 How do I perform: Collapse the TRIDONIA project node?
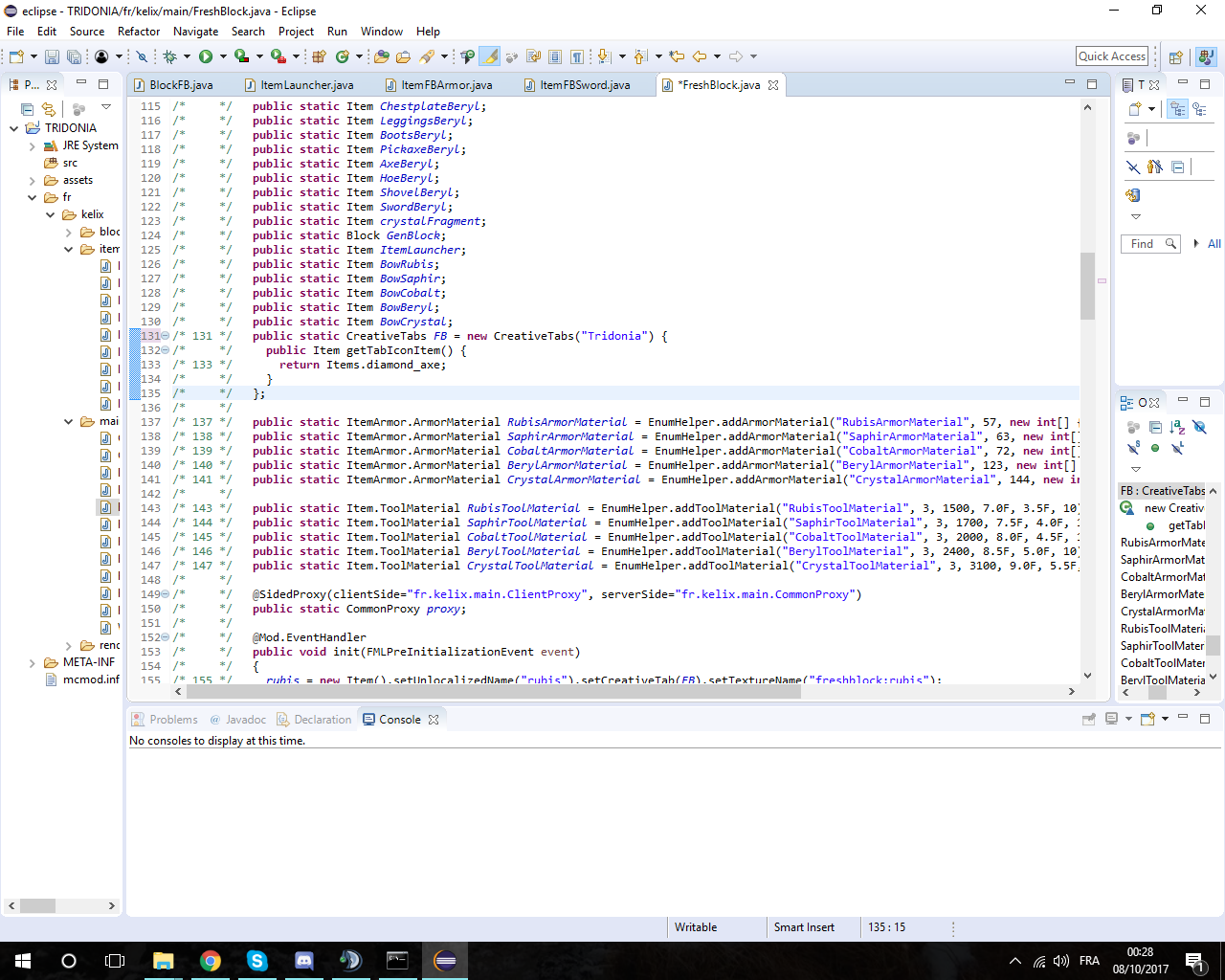click(13, 128)
